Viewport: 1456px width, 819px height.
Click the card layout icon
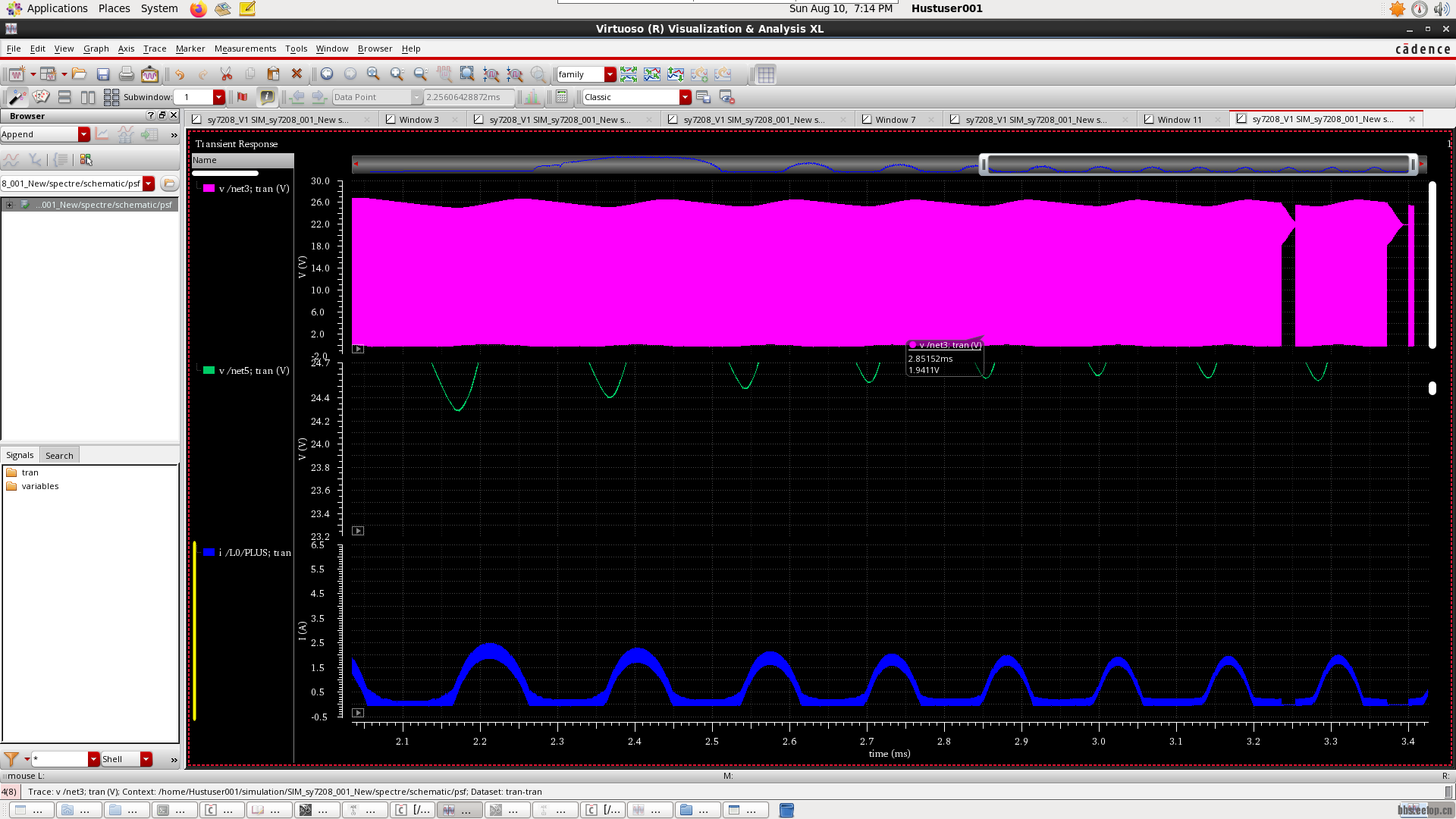[x=41, y=97]
